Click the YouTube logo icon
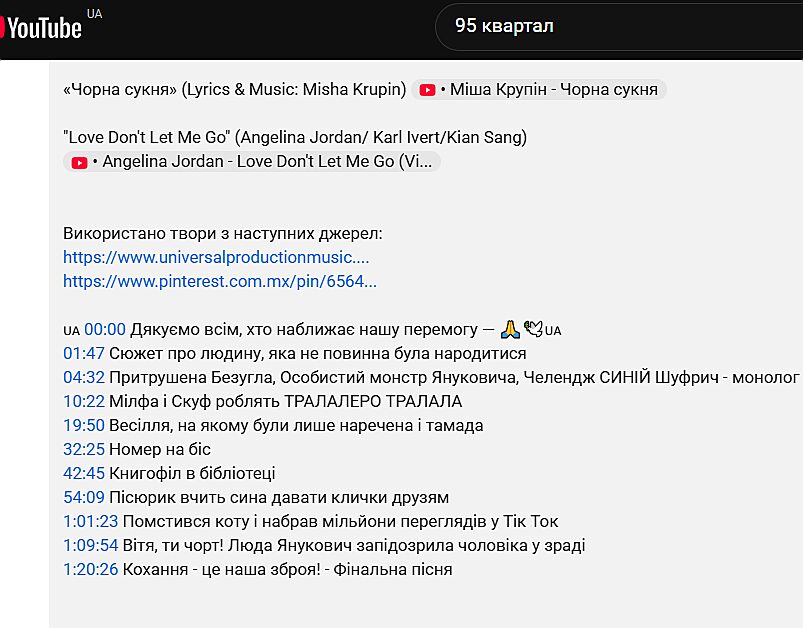 pos(40,27)
